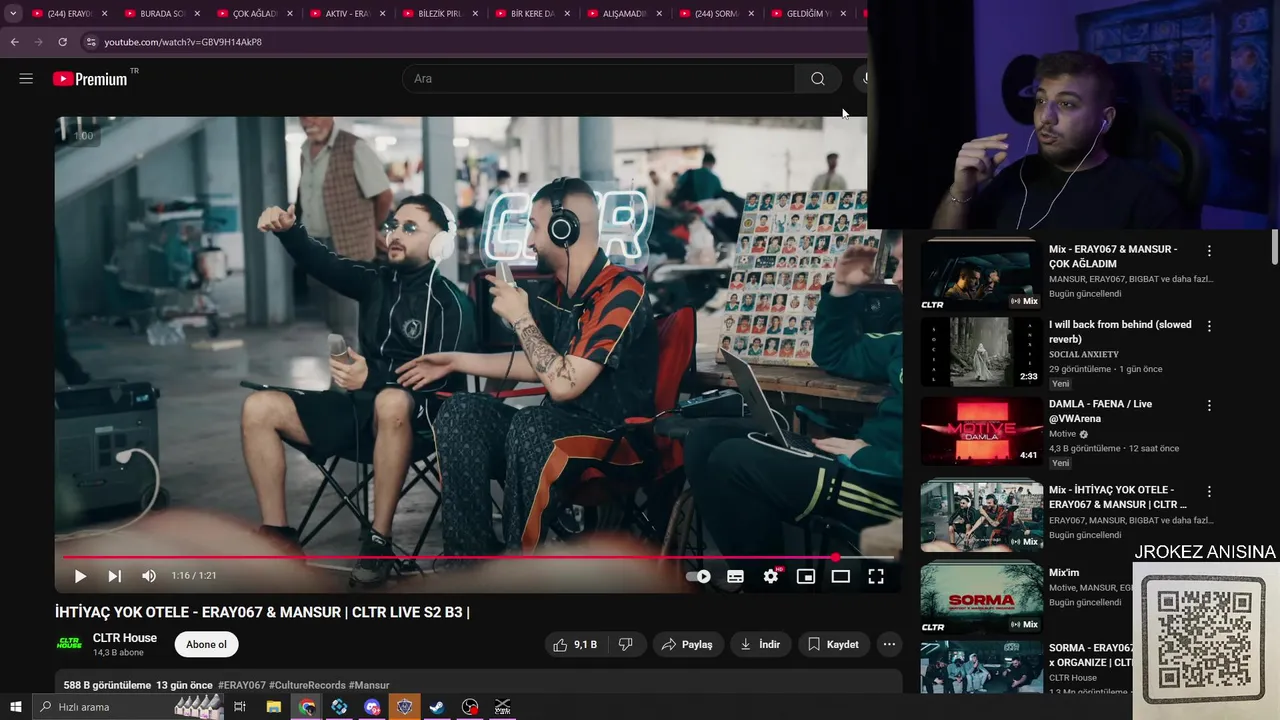Save the video with Kaydet

pos(833,645)
